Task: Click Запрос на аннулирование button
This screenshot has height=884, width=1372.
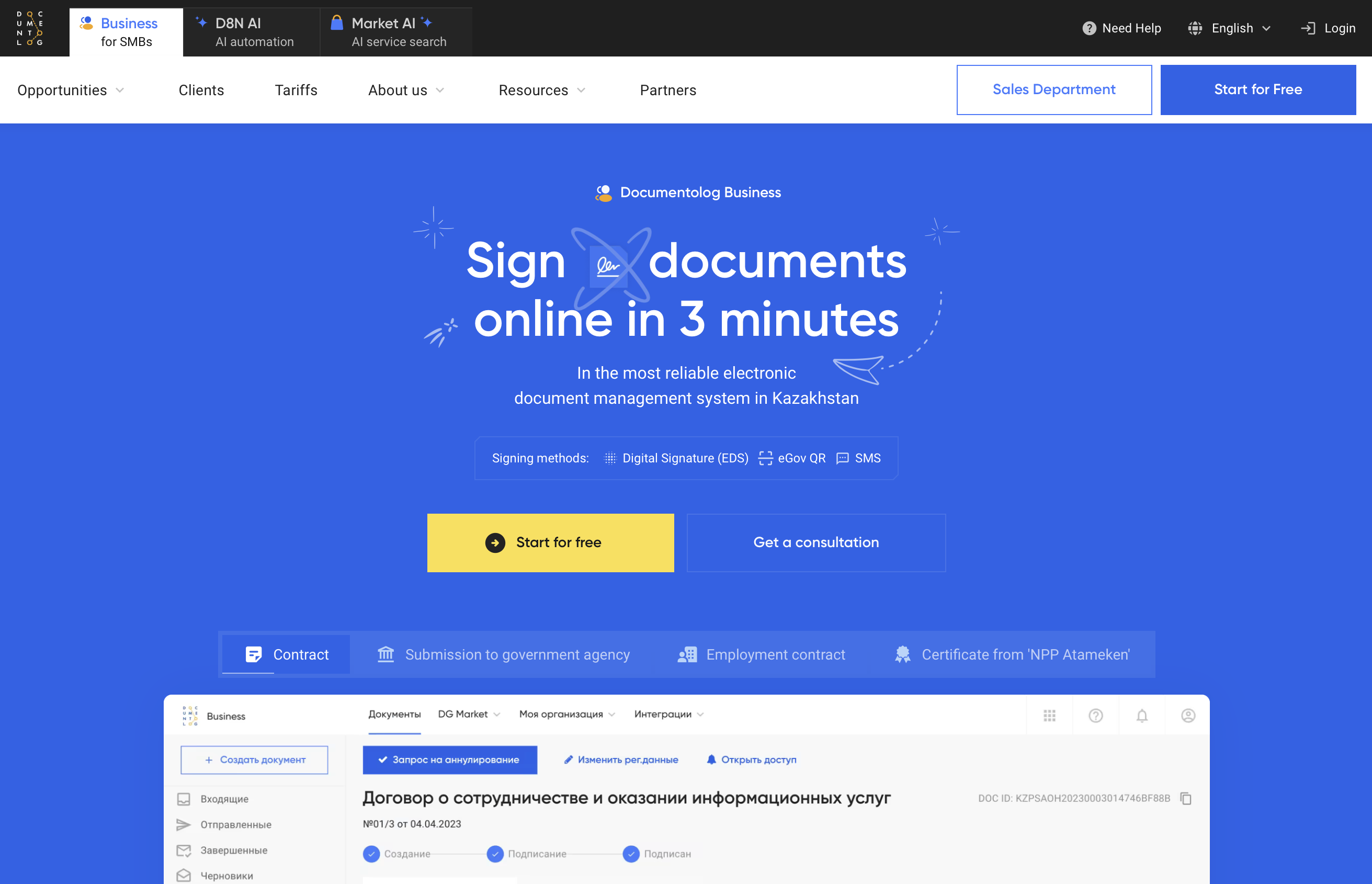Action: 449,760
